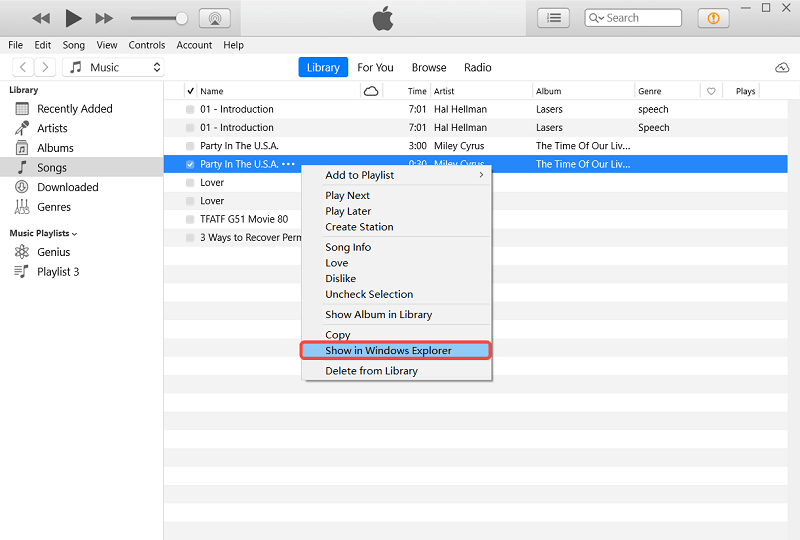The image size is (800, 540).
Task: Click the Play button
Action: point(73,18)
